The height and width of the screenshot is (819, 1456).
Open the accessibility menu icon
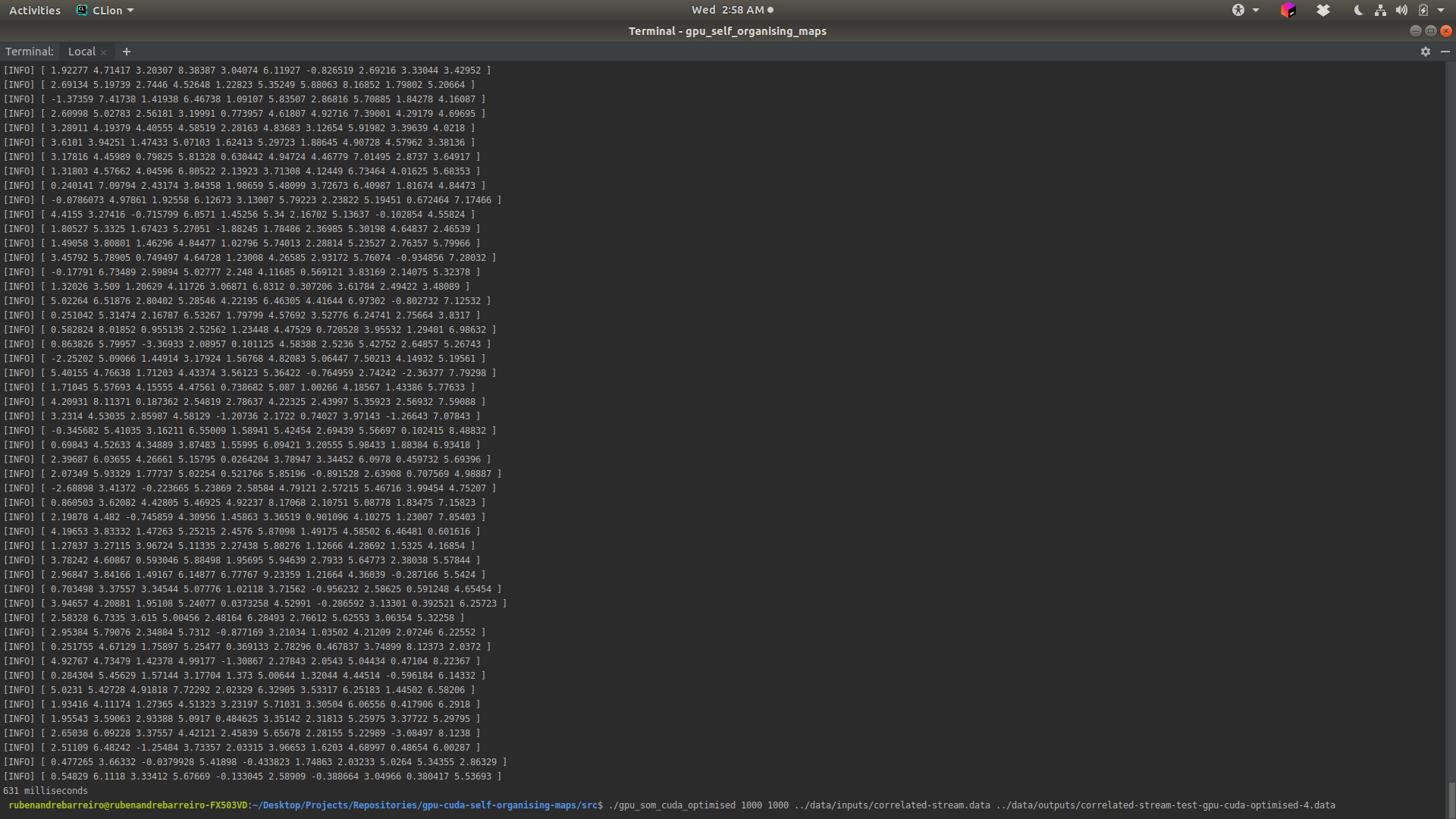(1238, 10)
